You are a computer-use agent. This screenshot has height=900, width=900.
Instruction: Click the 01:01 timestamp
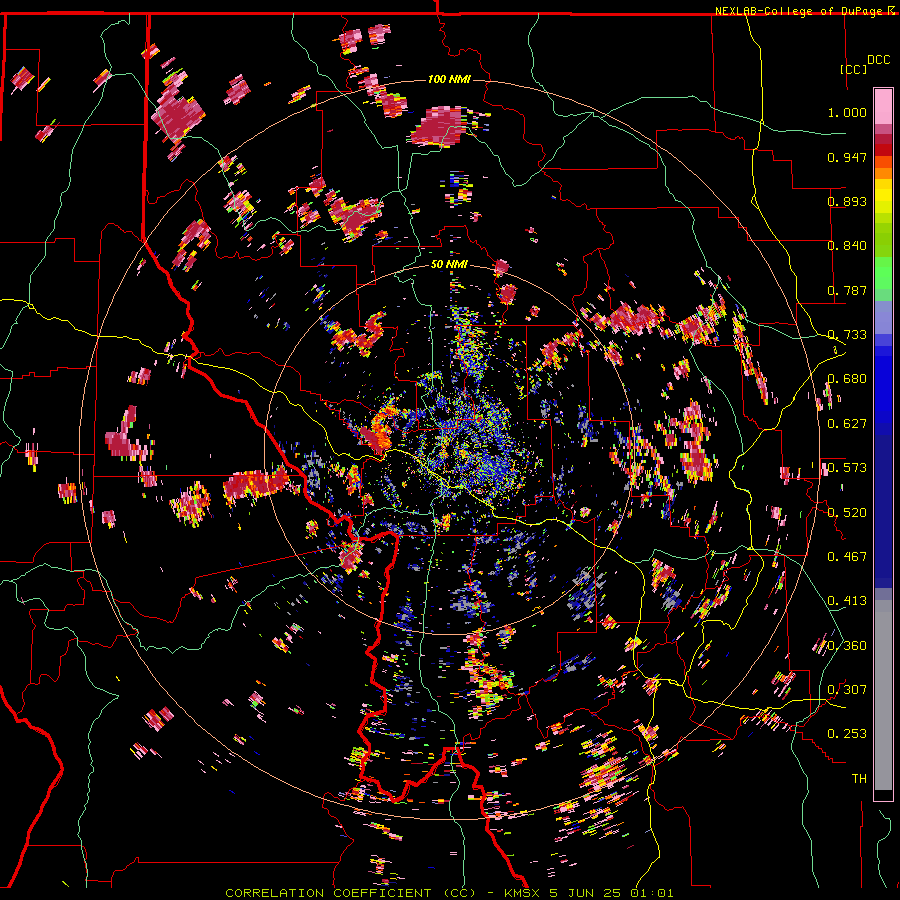point(650,893)
